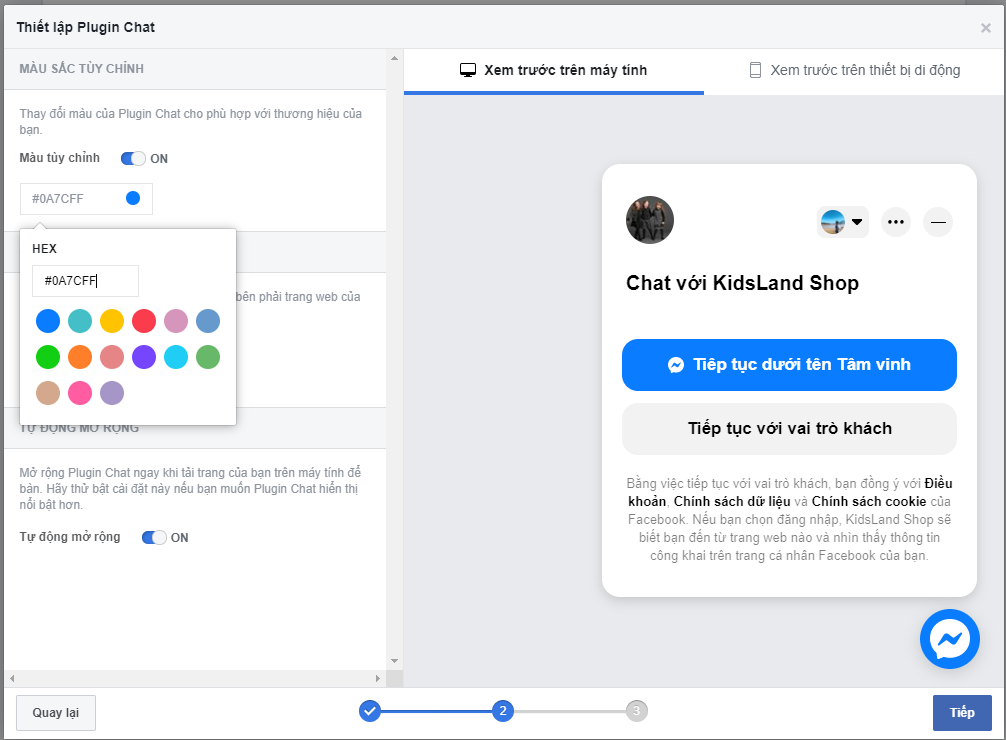
Task: Switch to Xem trước trên máy tính tab
Action: [553, 70]
